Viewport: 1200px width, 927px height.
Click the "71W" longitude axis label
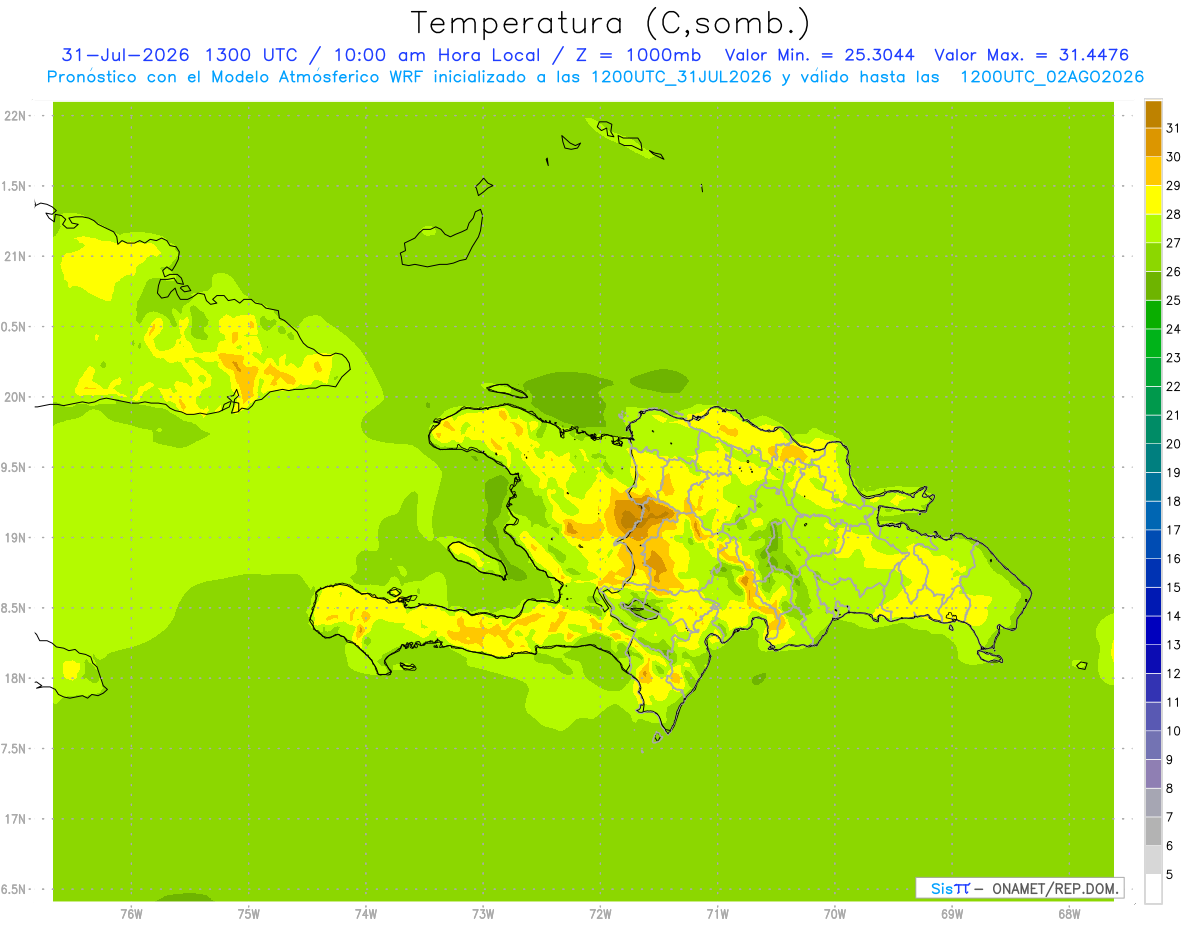click(716, 914)
